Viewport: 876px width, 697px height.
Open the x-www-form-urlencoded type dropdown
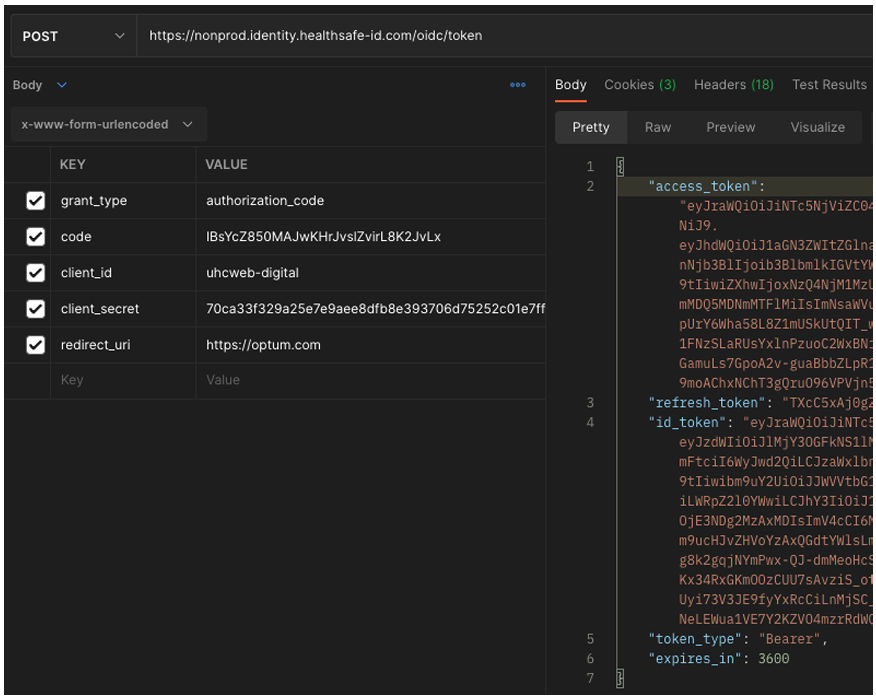pyautogui.click(x=108, y=124)
